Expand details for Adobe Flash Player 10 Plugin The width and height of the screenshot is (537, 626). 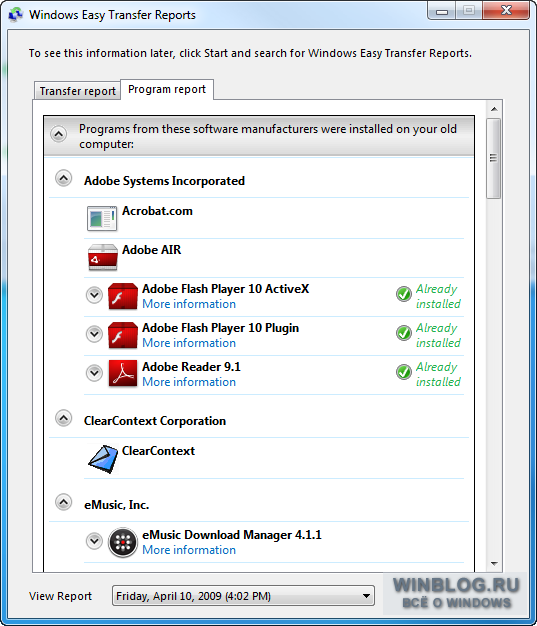pos(95,334)
